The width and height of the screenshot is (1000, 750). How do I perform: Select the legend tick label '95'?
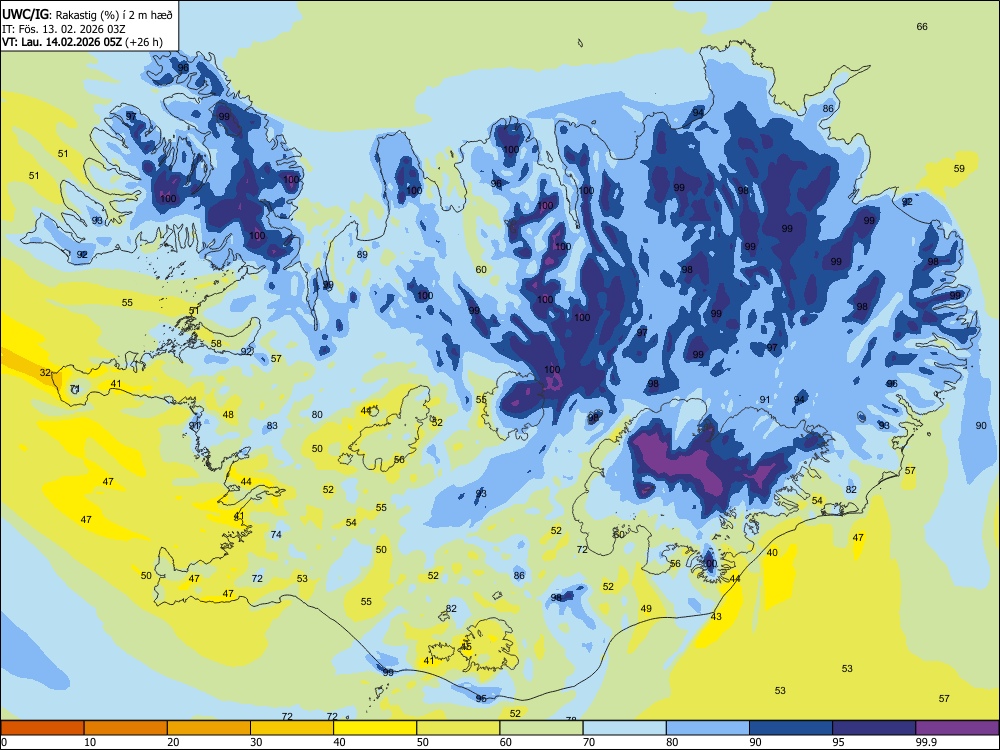(x=838, y=742)
